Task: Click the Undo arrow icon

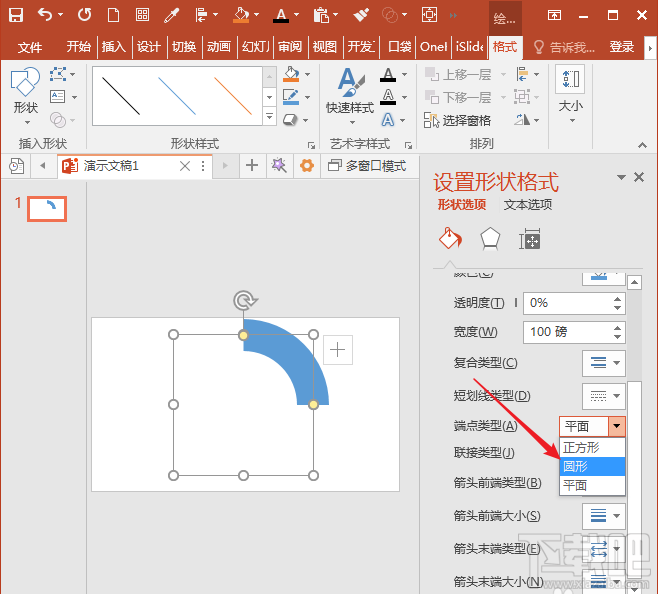Action: [44, 15]
